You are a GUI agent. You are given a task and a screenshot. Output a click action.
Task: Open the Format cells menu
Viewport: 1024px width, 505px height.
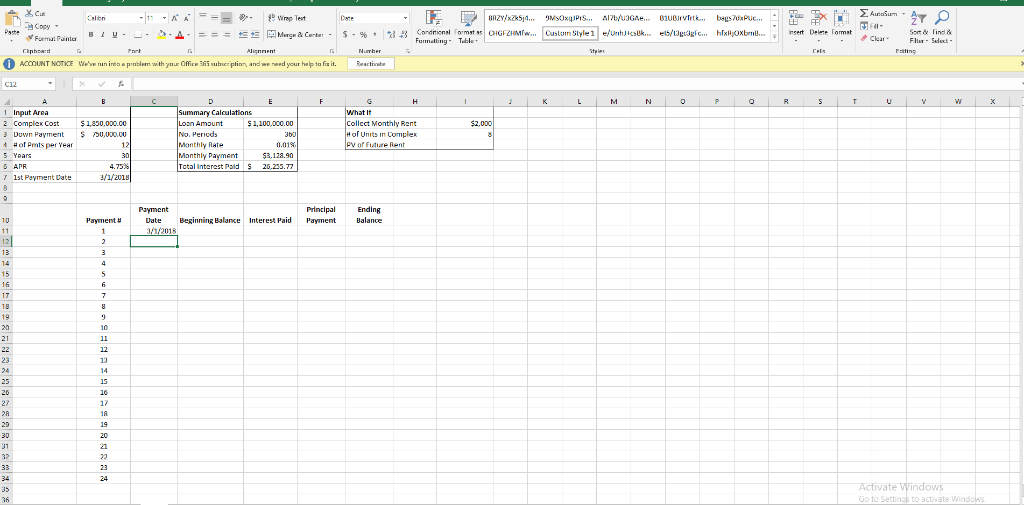point(840,24)
